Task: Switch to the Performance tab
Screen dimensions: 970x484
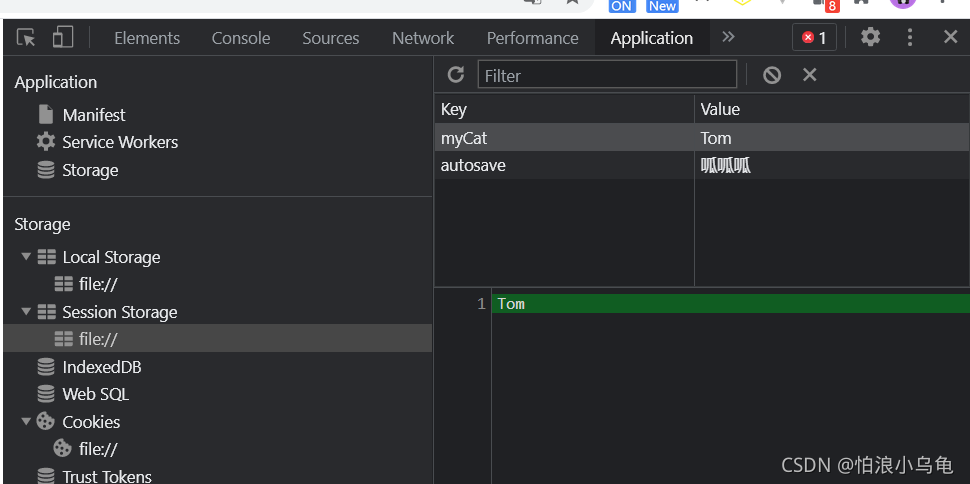Action: pos(533,38)
